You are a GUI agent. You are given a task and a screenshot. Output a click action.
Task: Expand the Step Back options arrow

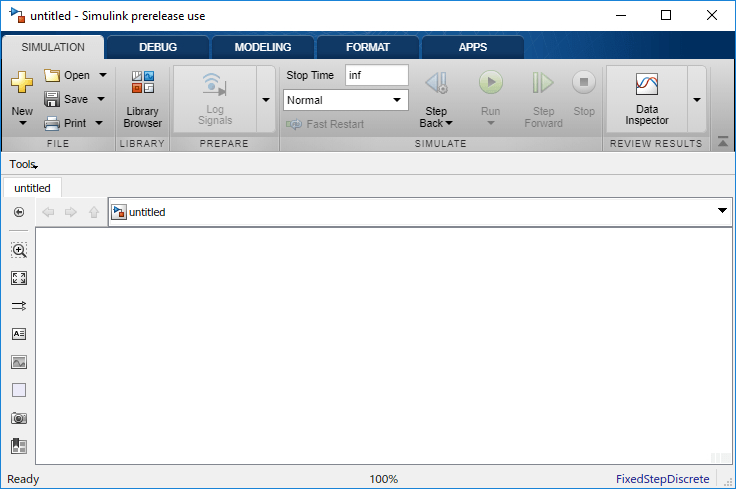click(449, 123)
